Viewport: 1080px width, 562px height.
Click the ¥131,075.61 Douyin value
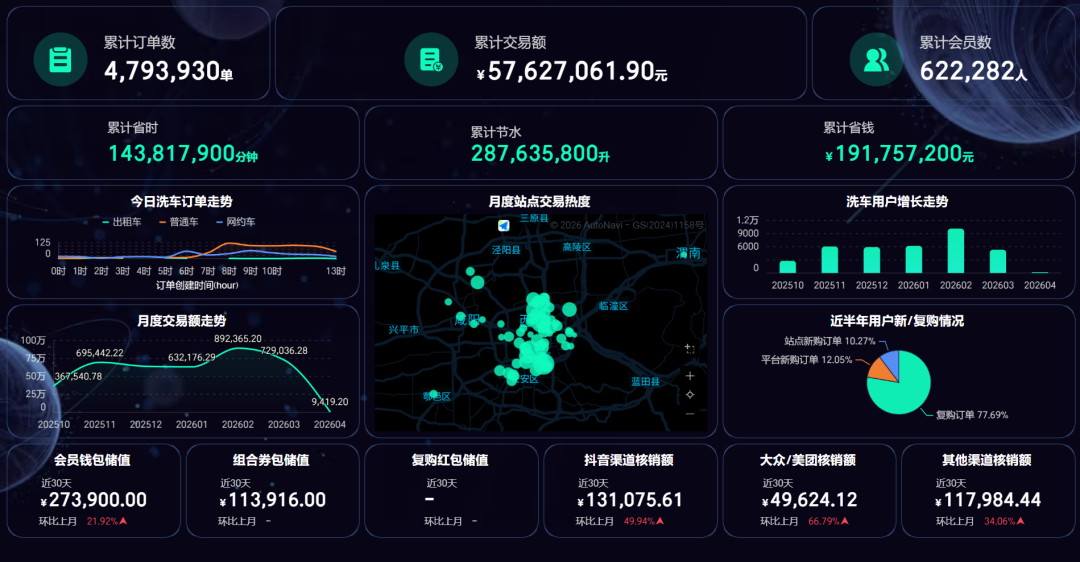630,499
